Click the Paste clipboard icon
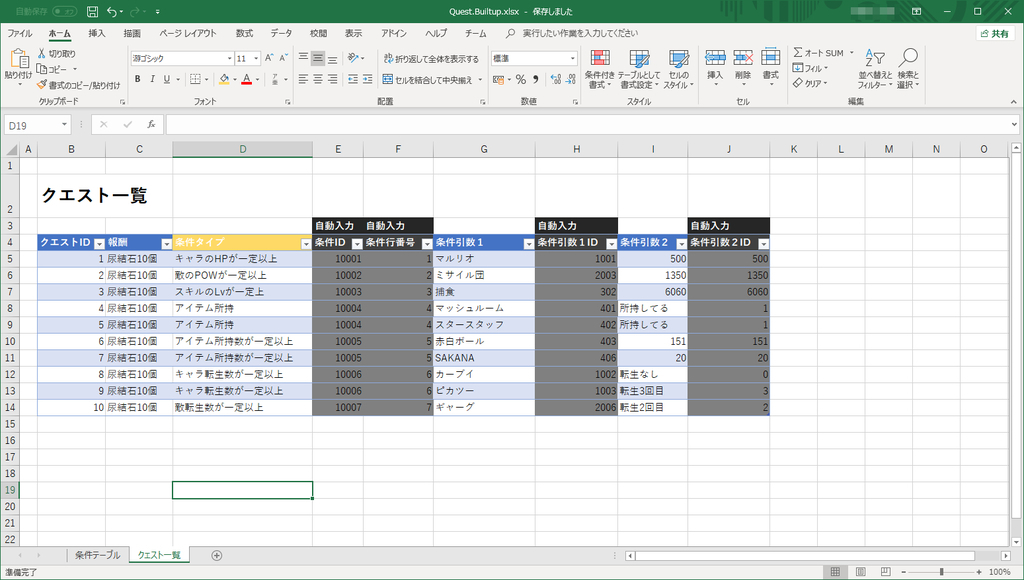The height and width of the screenshot is (580, 1024). pyautogui.click(x=18, y=59)
